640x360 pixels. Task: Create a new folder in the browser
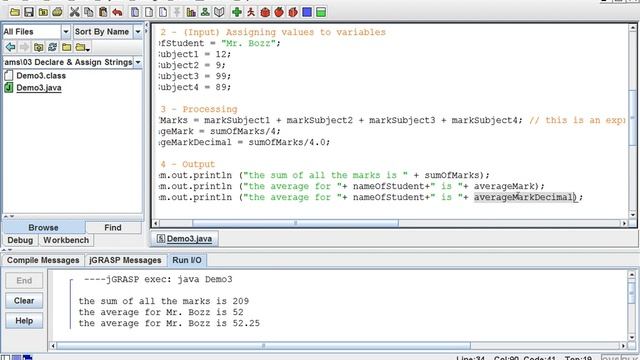[66, 47]
